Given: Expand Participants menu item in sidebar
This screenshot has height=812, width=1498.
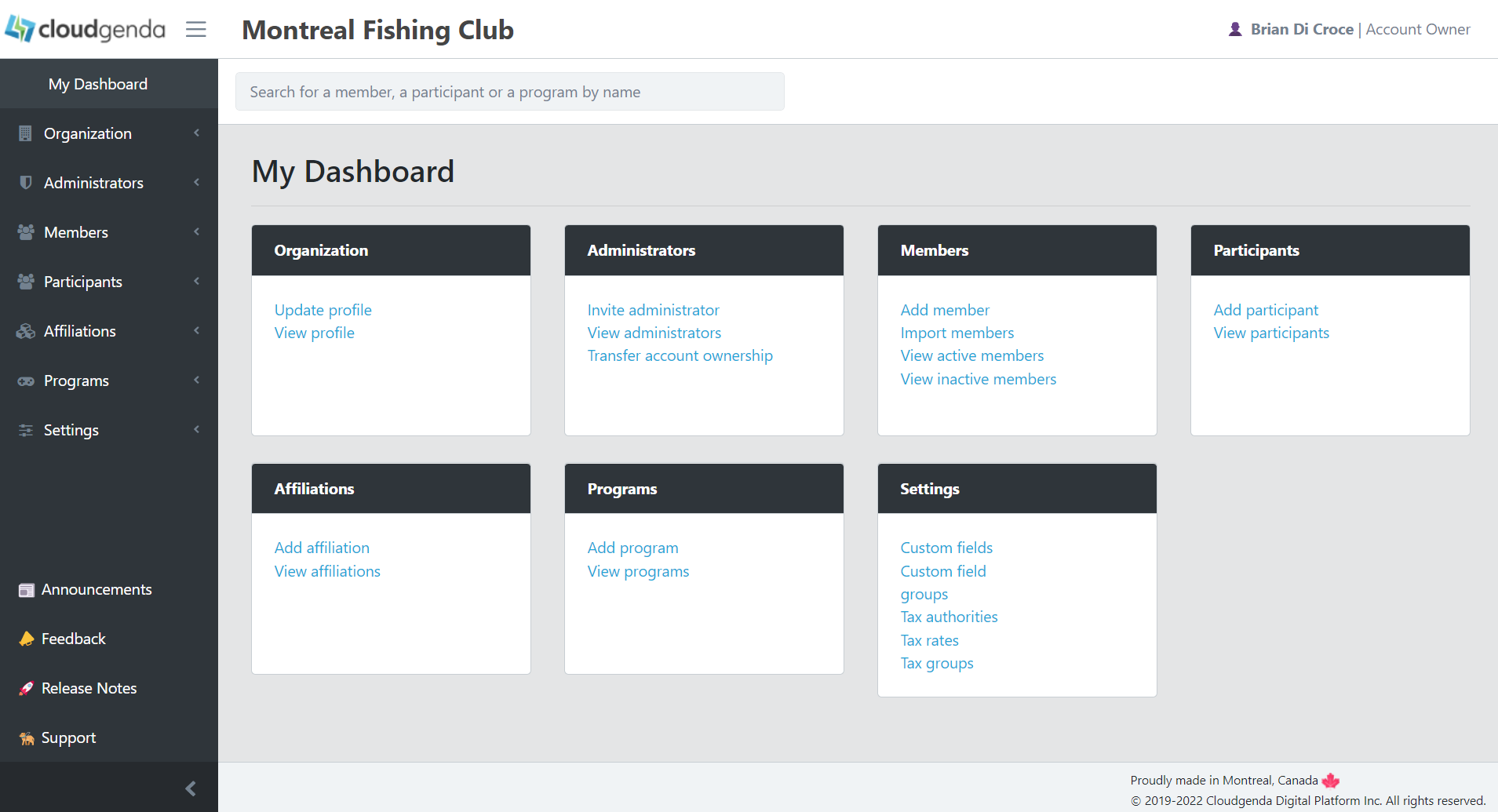Looking at the screenshot, I should tap(83, 282).
